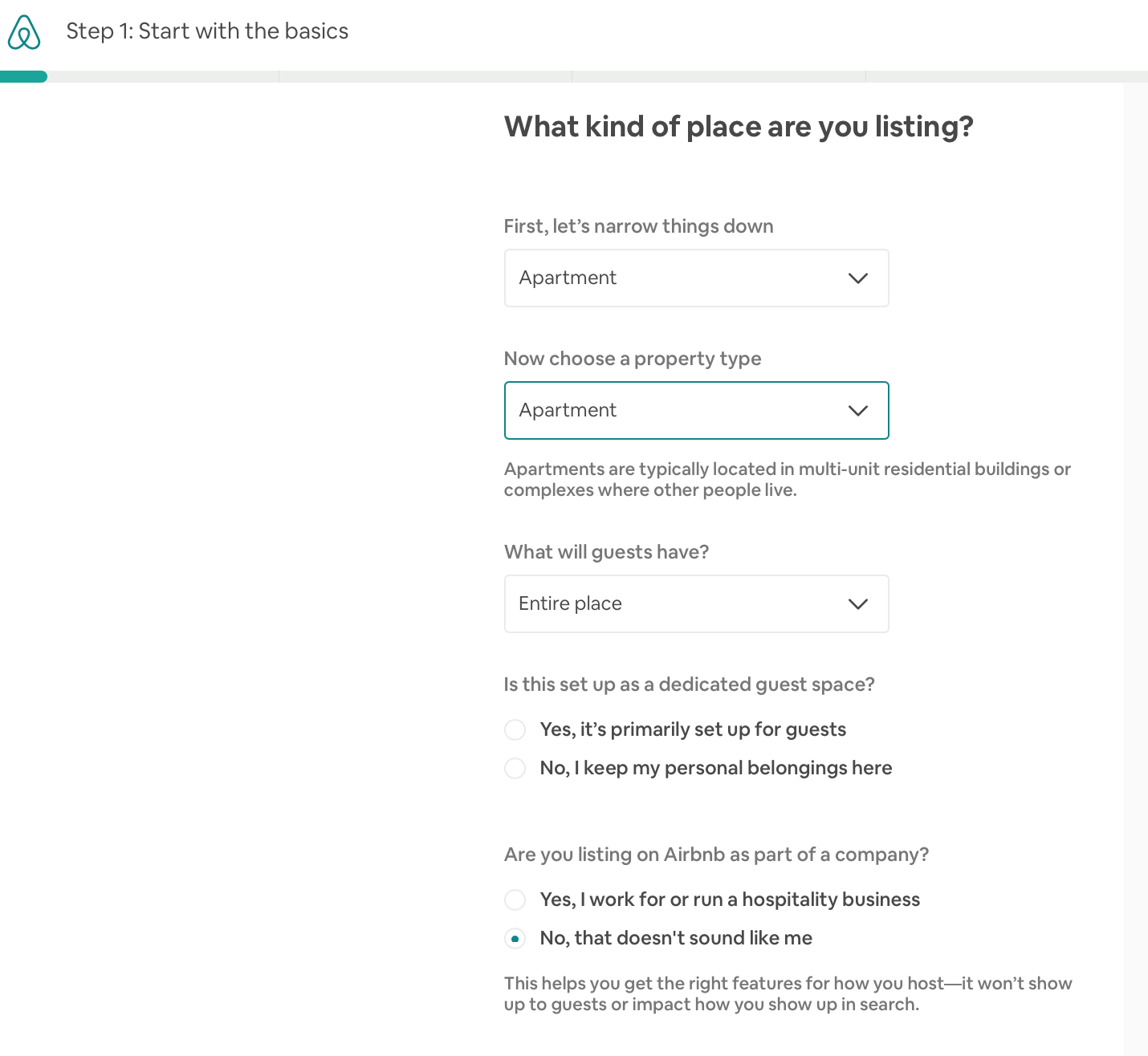Expand the 'What will guests have?' dropdown
Screen dimensions: 1148x1056
[696, 603]
